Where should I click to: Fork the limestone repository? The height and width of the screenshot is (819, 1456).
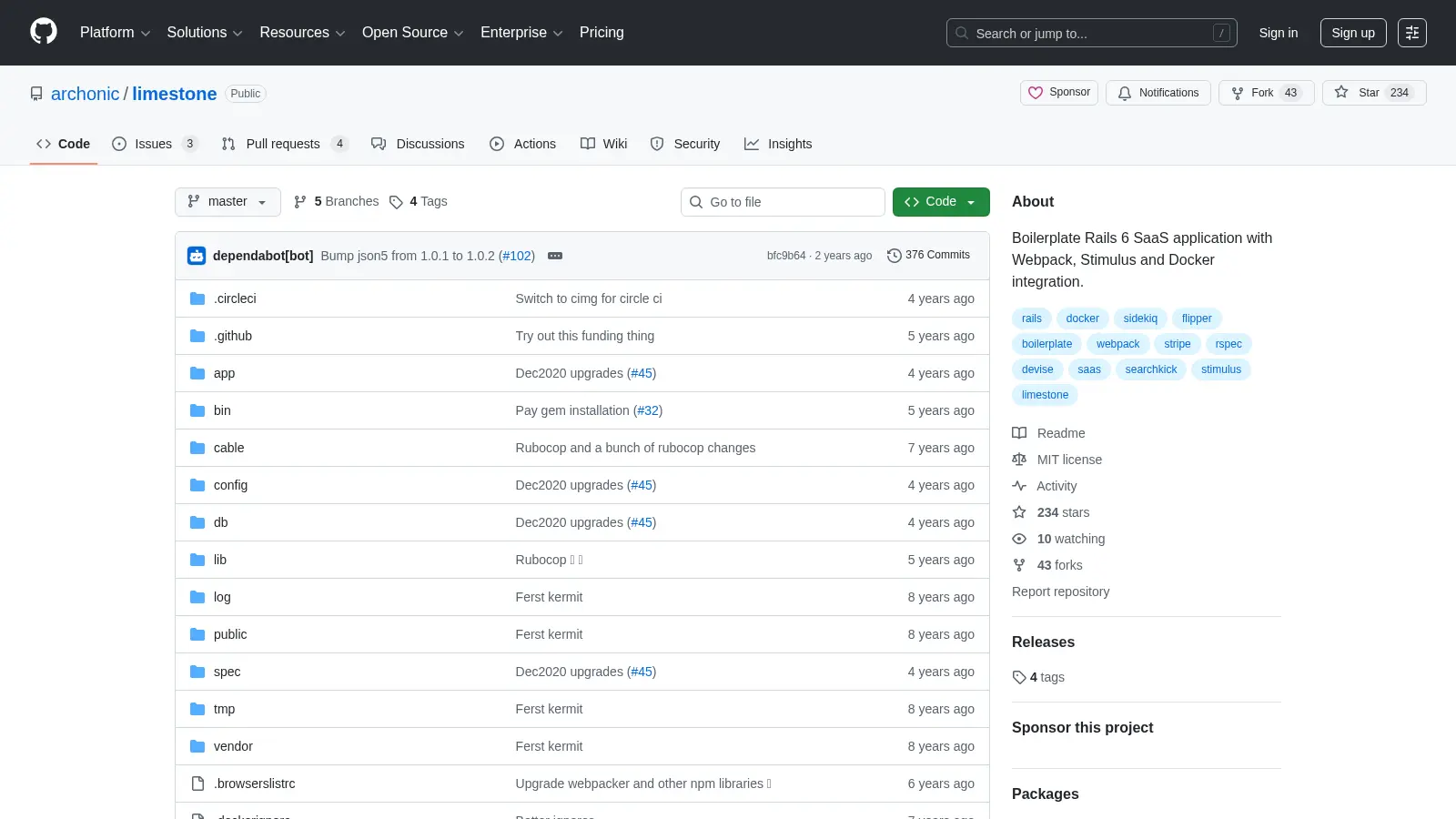[1266, 93]
